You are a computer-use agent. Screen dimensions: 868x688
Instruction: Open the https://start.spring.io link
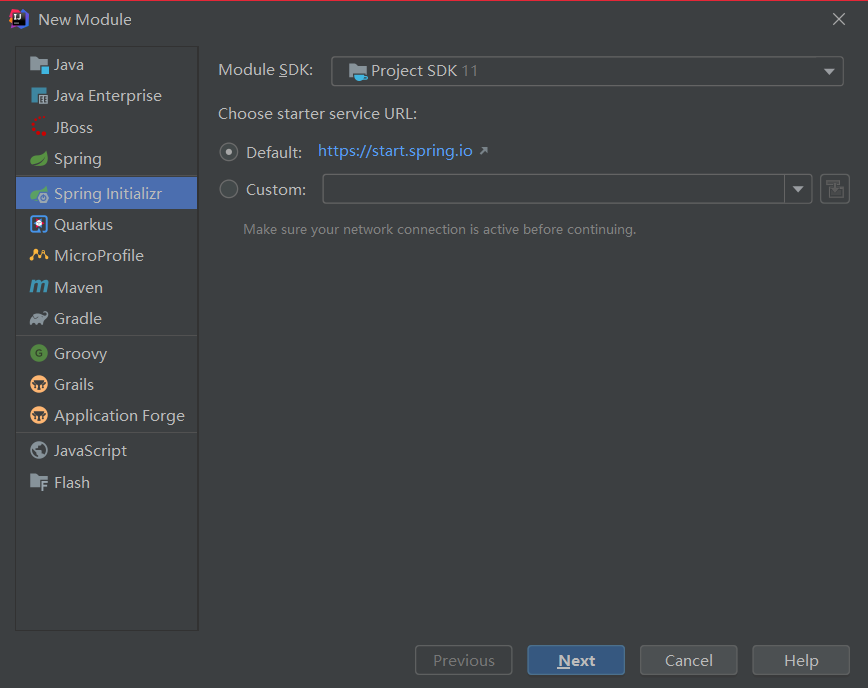395,151
